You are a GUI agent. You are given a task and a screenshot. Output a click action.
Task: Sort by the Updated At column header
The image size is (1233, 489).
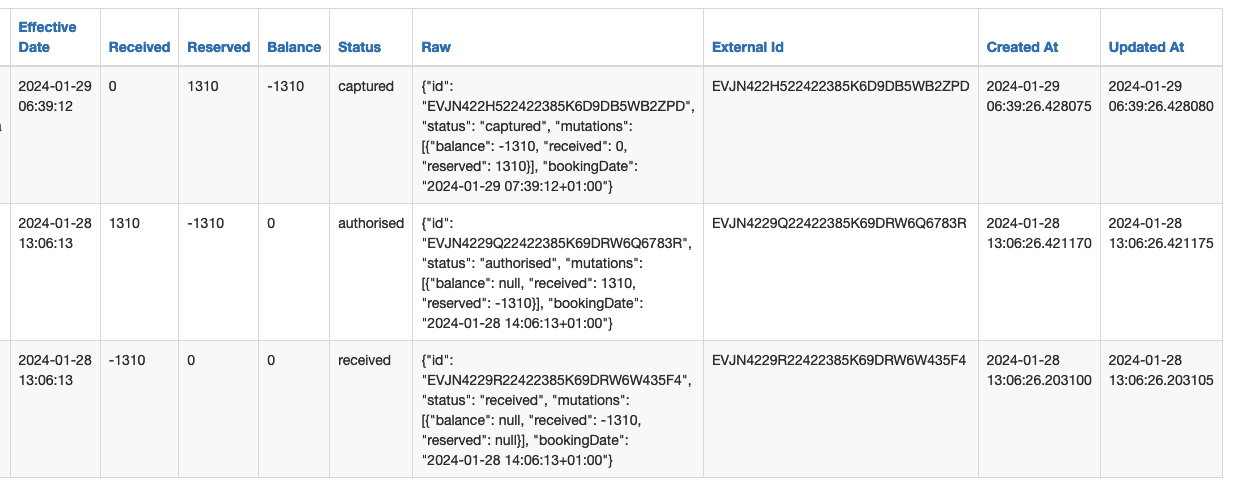(x=1146, y=47)
